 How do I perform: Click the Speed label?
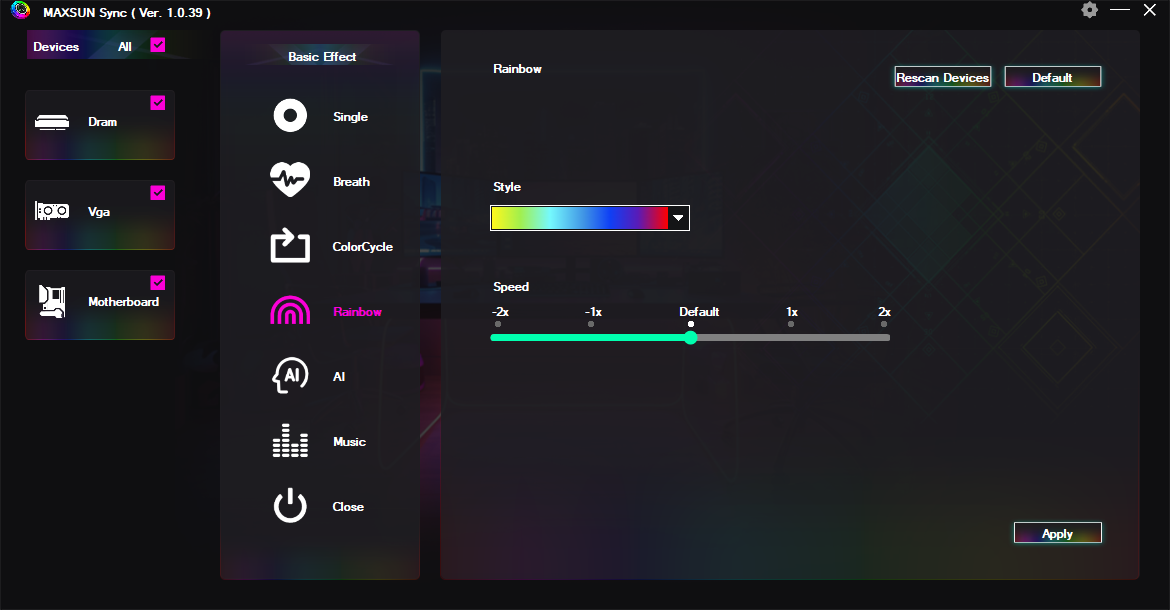tap(510, 286)
